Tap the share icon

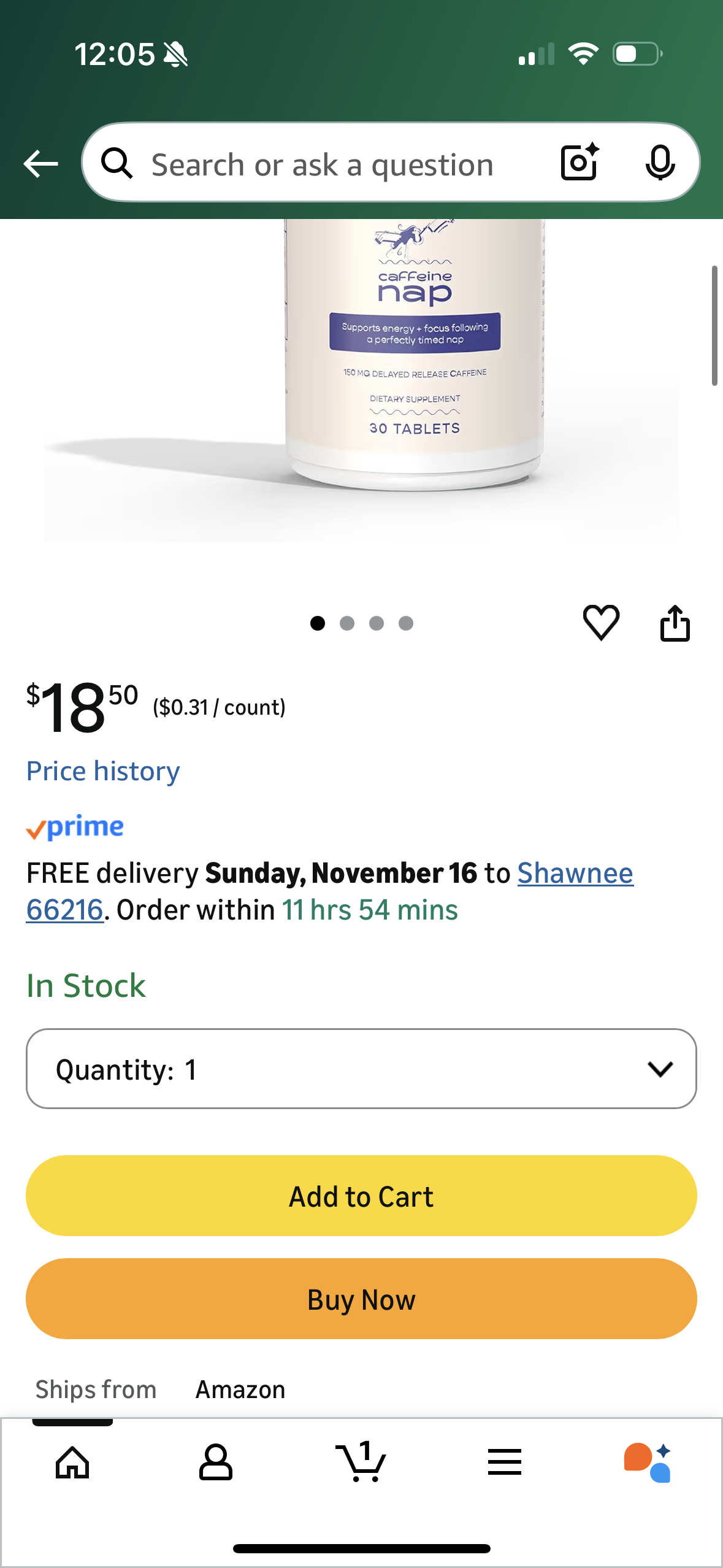675,623
